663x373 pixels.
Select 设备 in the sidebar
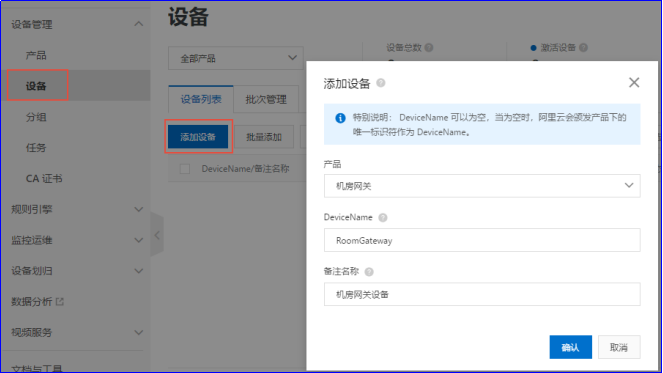click(36, 86)
